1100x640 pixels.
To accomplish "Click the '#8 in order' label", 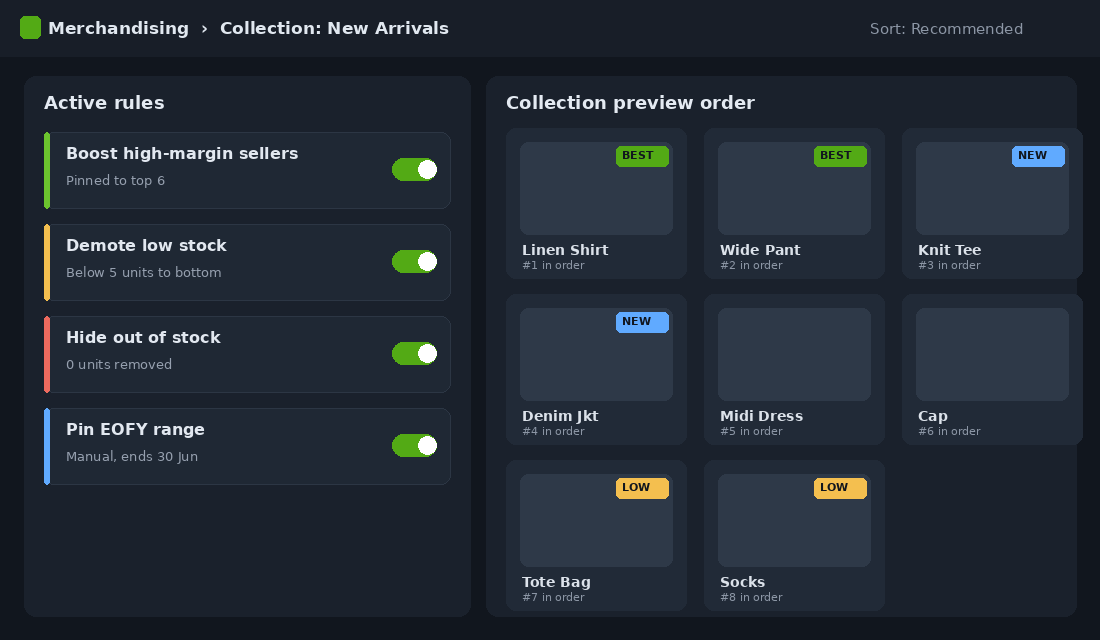I will 751,597.
